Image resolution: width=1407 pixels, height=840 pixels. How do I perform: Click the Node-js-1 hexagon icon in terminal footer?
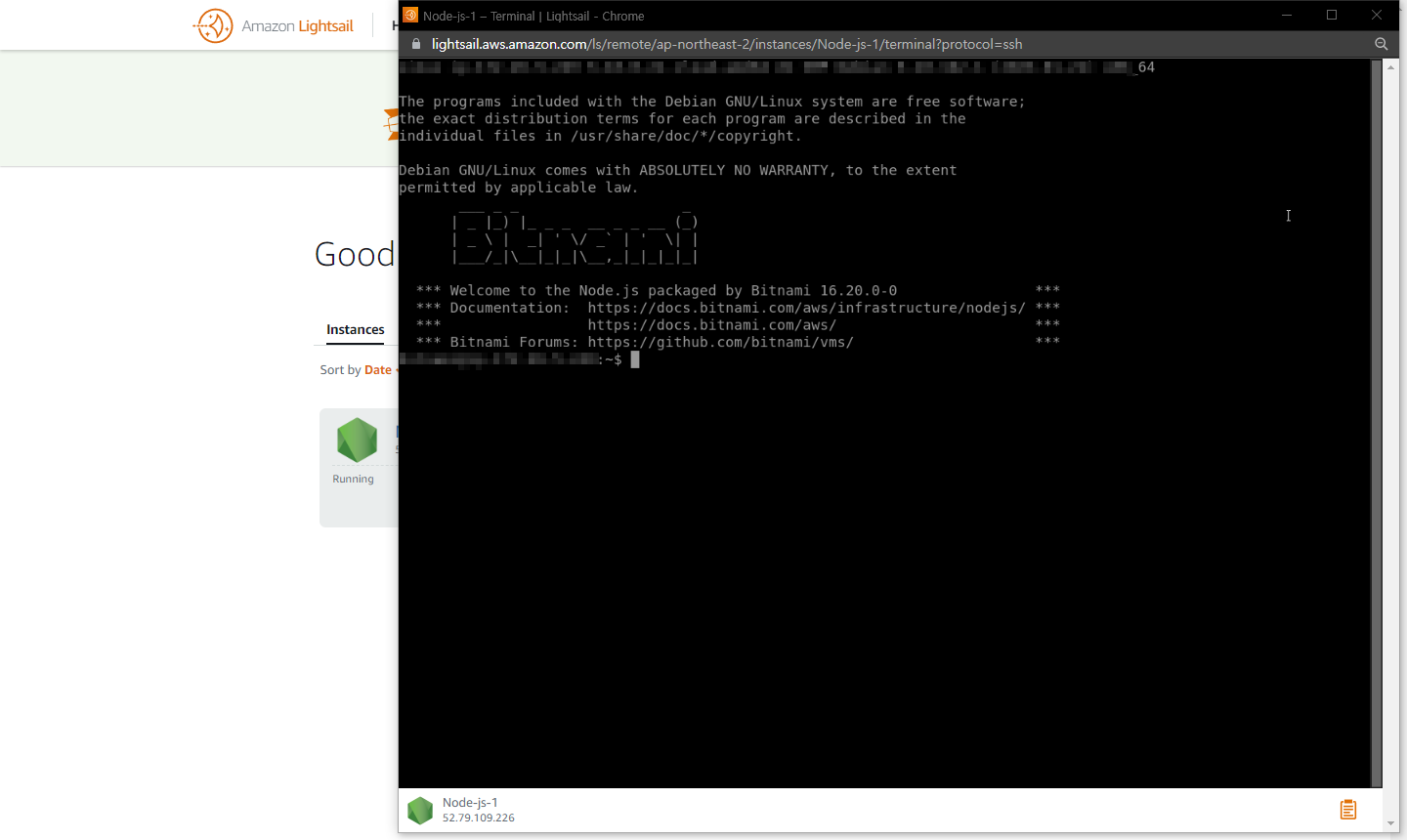tap(420, 811)
